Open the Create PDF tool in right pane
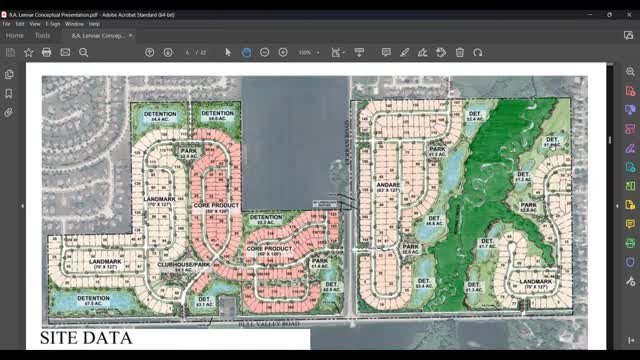 point(630,91)
